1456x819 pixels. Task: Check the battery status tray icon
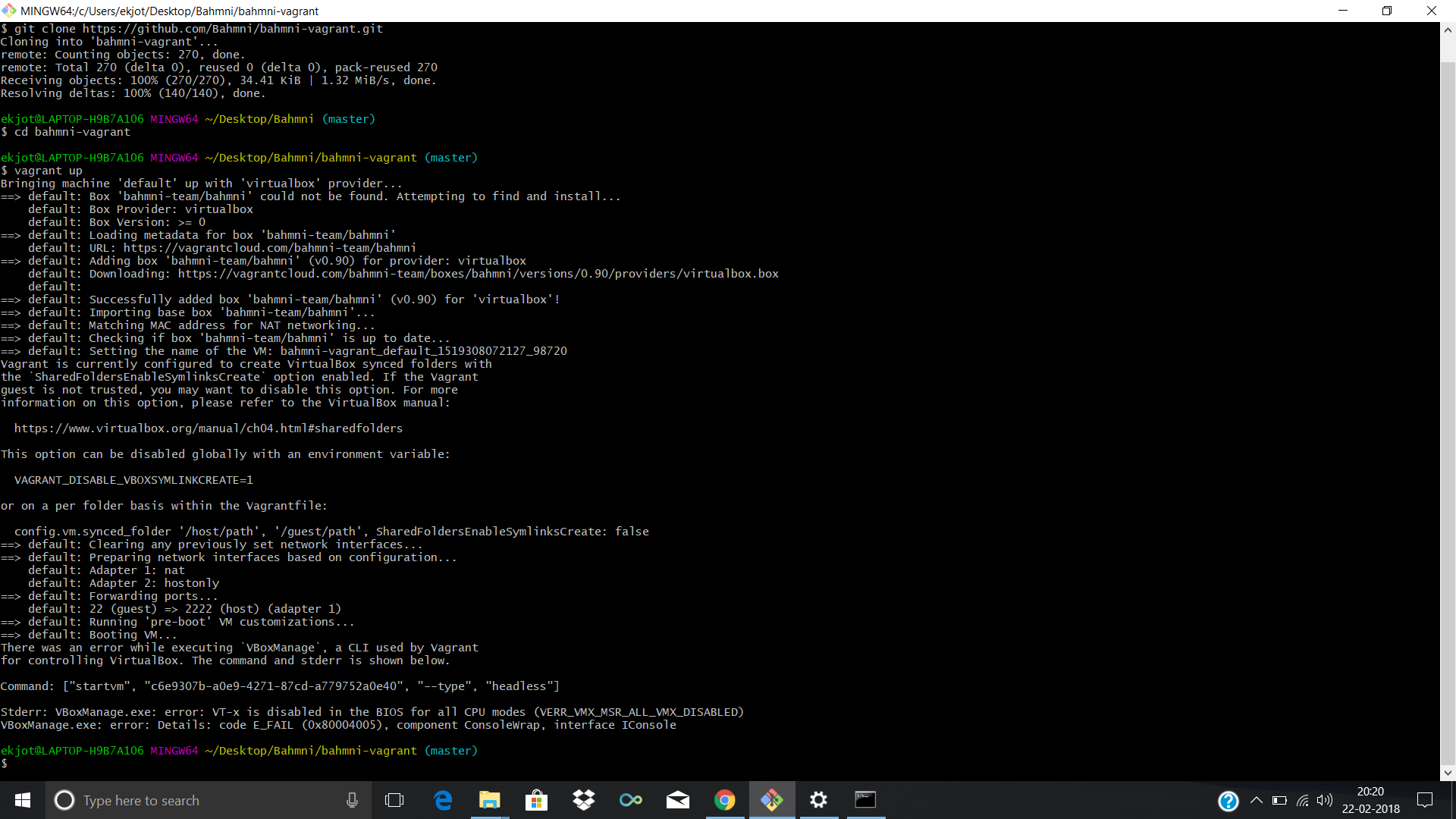pyautogui.click(x=1280, y=800)
